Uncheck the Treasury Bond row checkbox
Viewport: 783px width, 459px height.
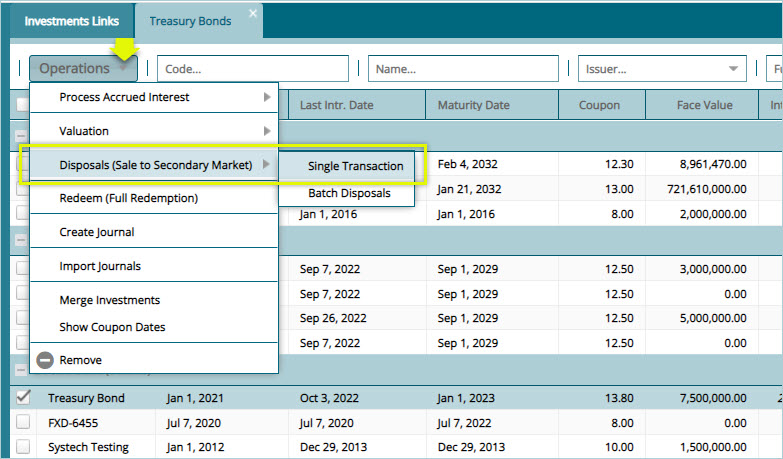pyautogui.click(x=23, y=397)
